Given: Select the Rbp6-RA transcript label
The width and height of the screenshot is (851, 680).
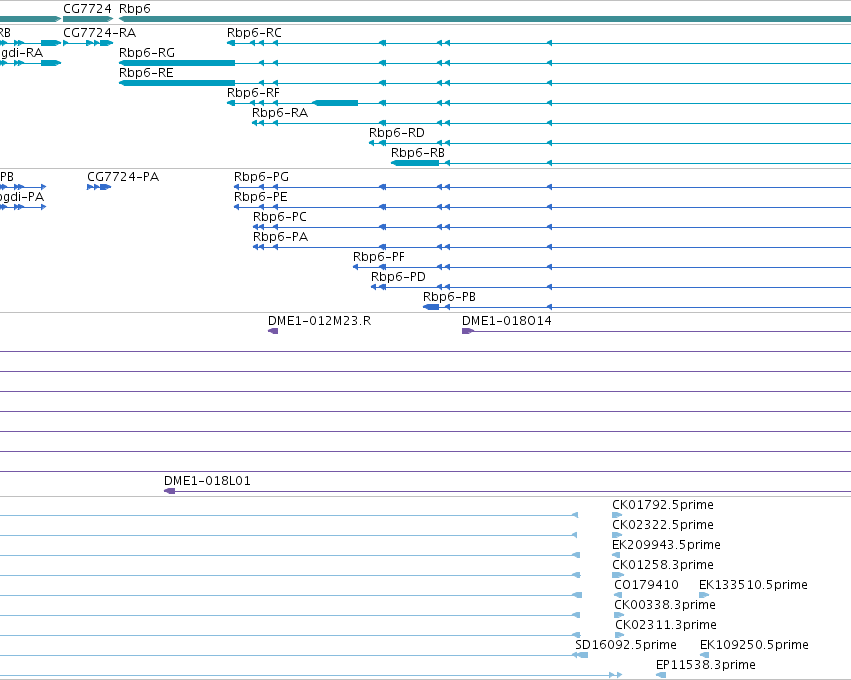Looking at the screenshot, I should (x=280, y=113).
